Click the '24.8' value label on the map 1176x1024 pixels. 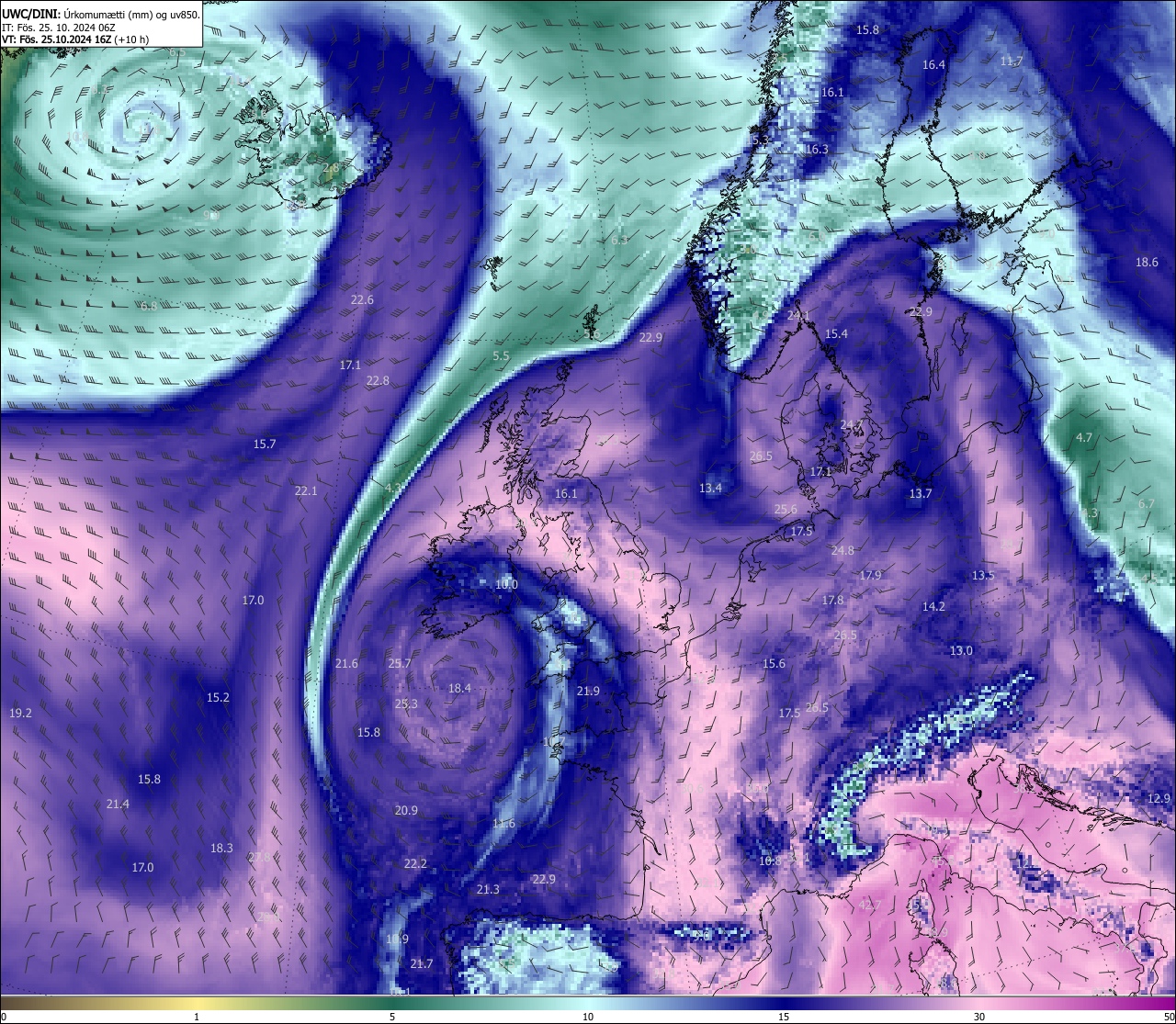pyautogui.click(x=842, y=550)
